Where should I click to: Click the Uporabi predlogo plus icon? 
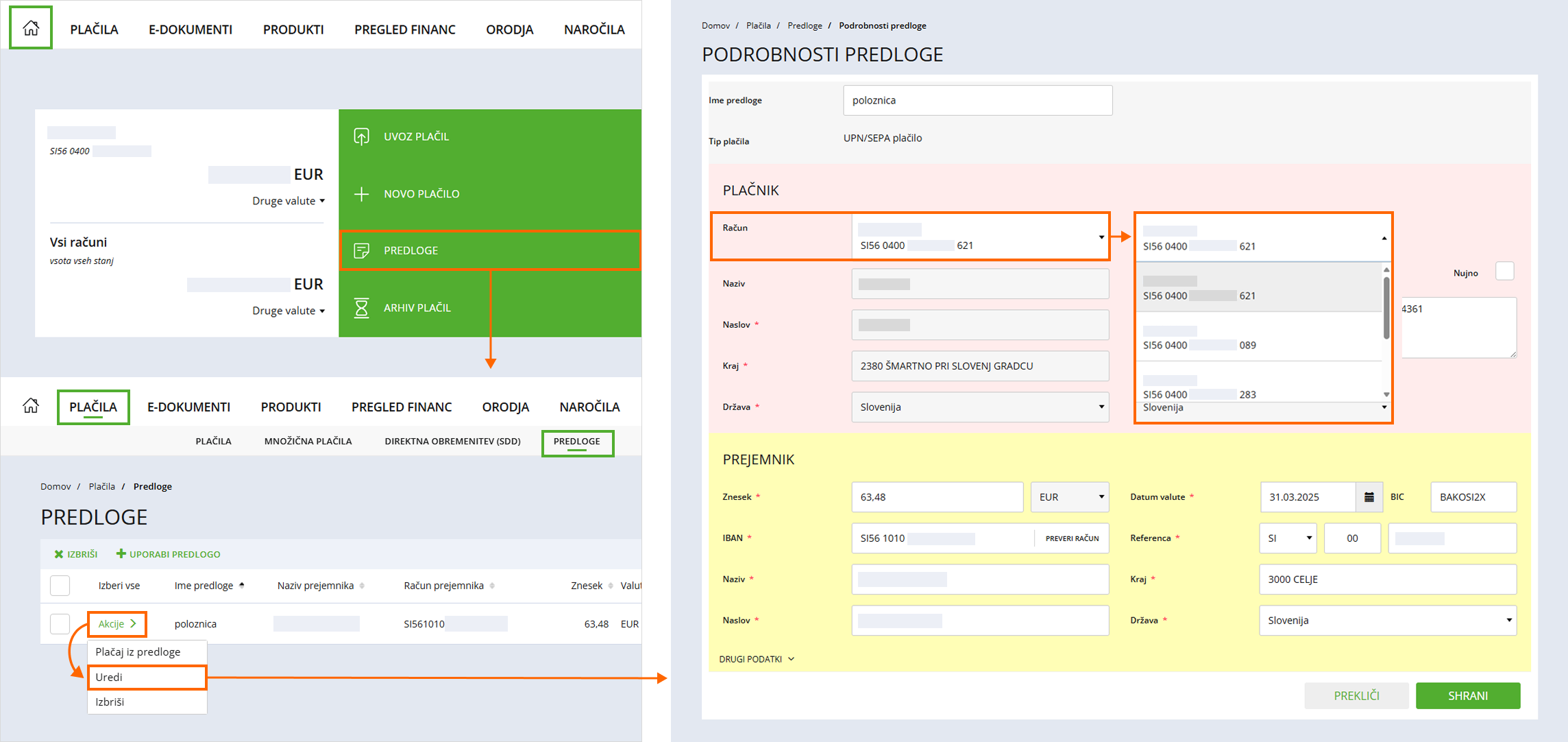pyautogui.click(x=121, y=553)
